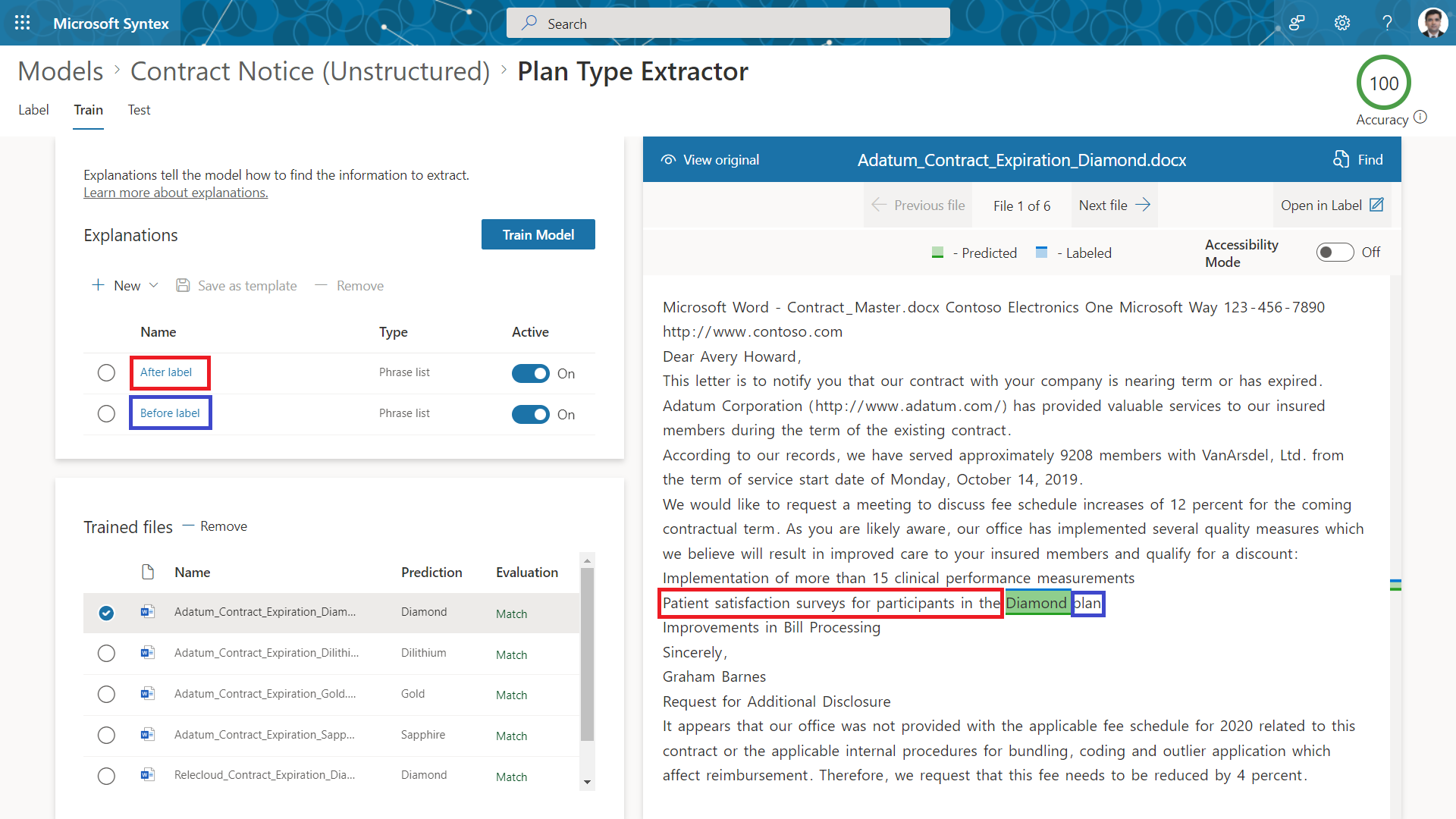Open the app launcher waffle icon
1456x819 pixels.
click(22, 23)
